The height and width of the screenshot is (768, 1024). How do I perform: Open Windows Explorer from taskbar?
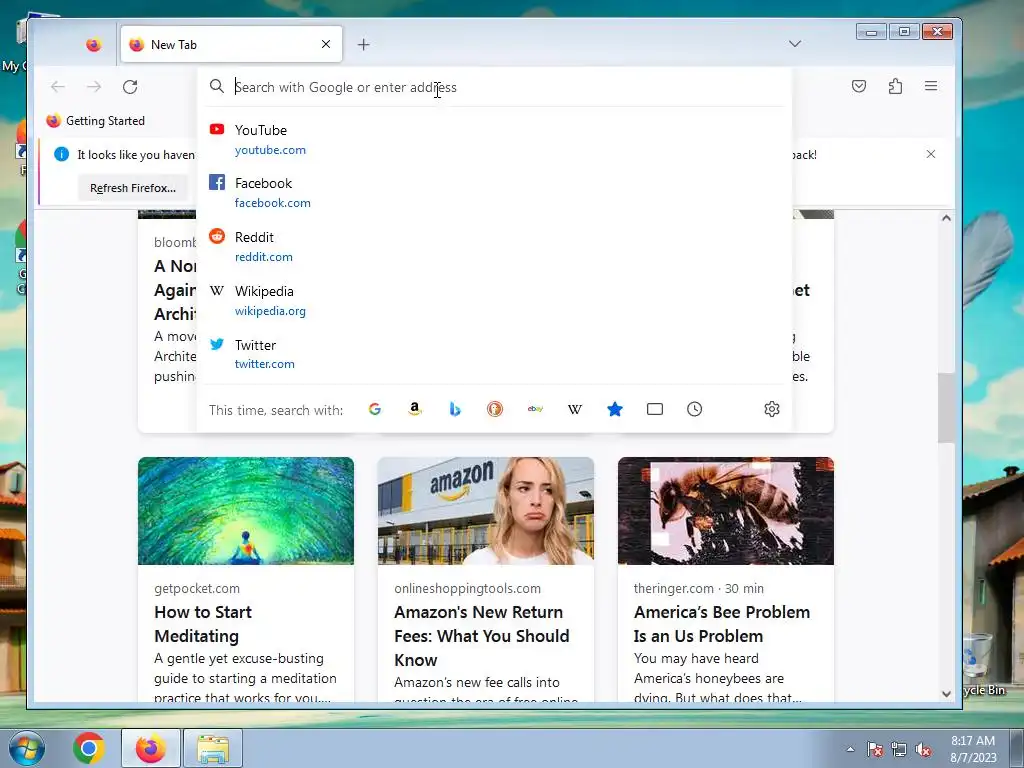(213, 748)
